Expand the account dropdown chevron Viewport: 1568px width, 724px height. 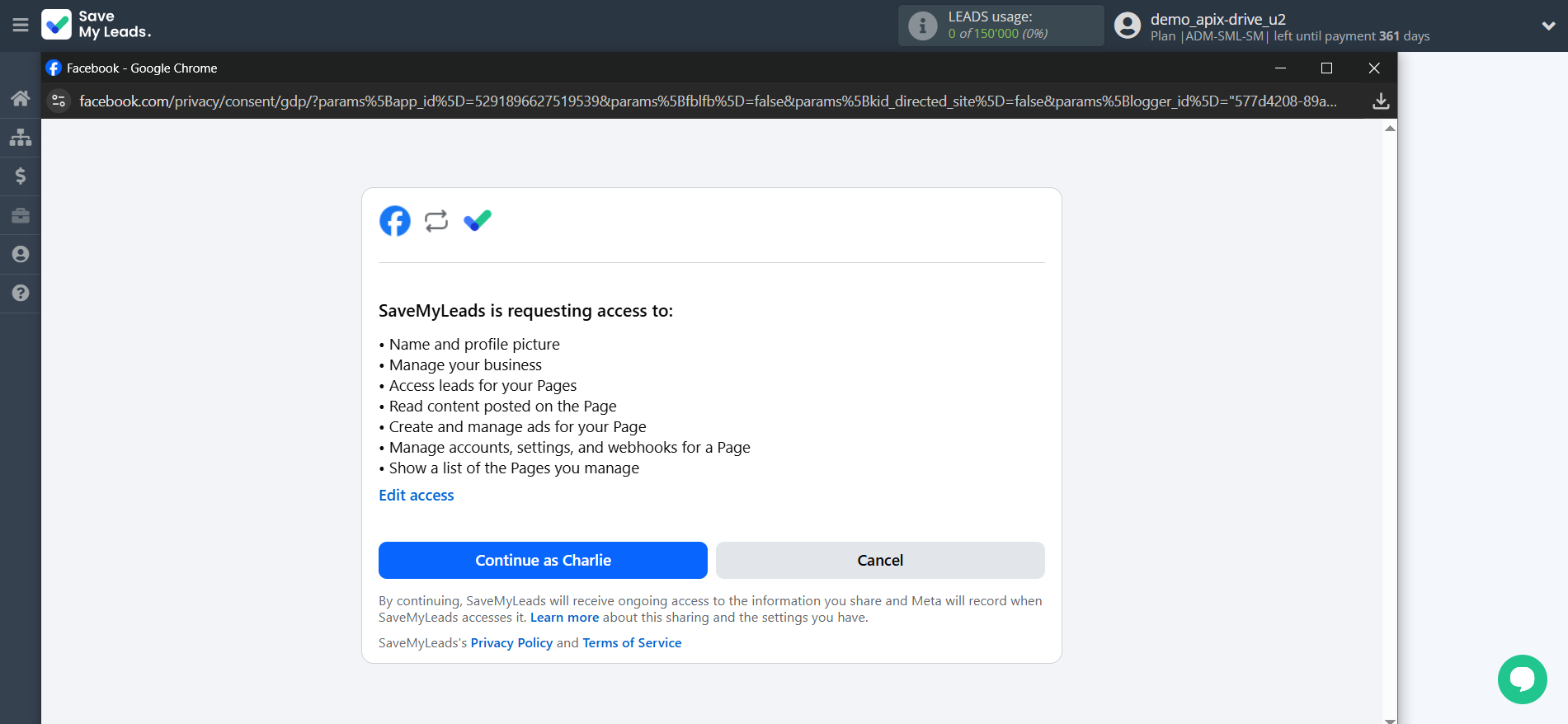coord(1548,26)
